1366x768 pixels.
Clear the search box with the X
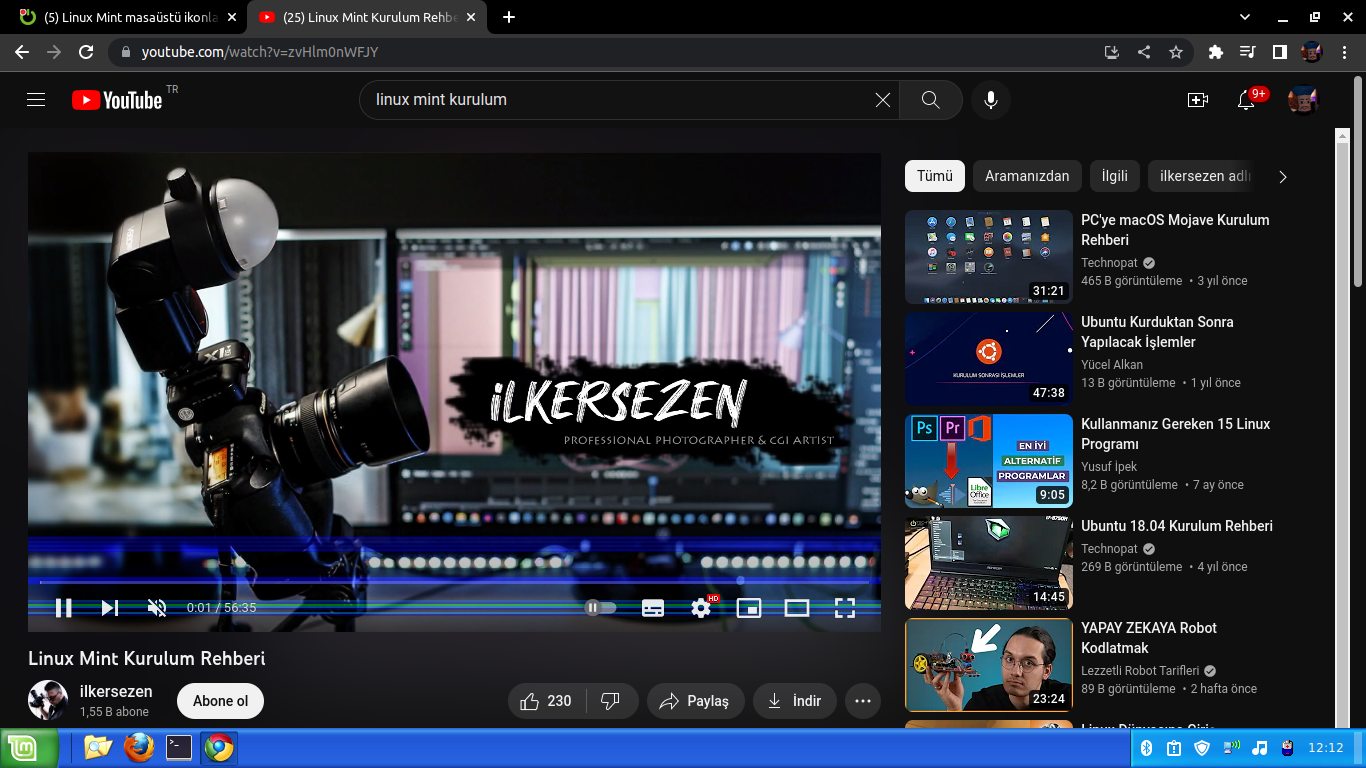[x=882, y=100]
